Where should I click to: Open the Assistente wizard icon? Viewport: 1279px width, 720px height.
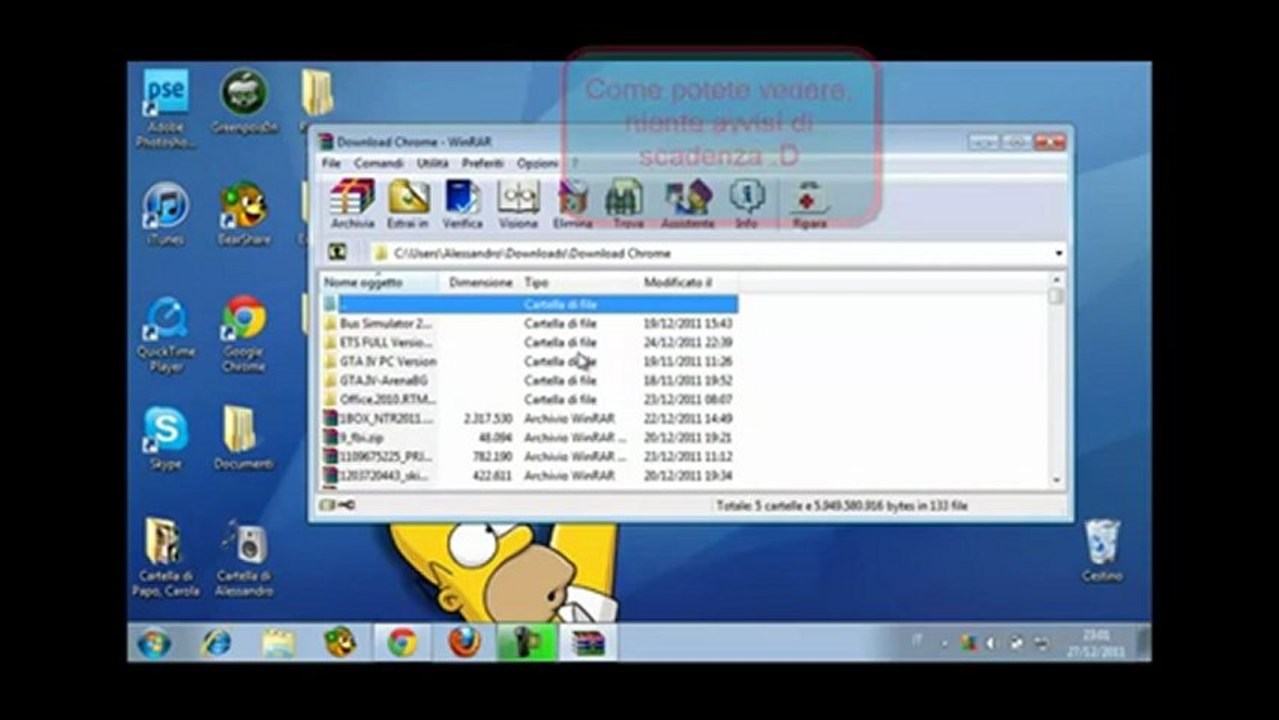[688, 204]
